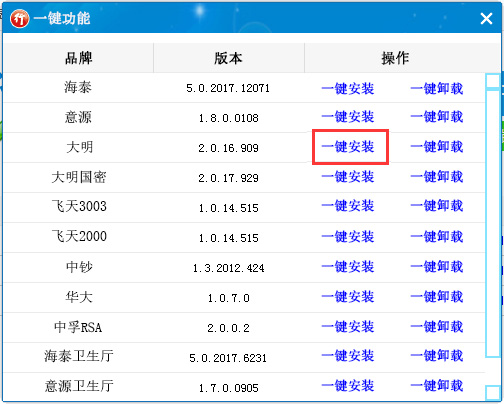
Task: Uninstall 华大 with 一键卸载
Action: click(437, 297)
